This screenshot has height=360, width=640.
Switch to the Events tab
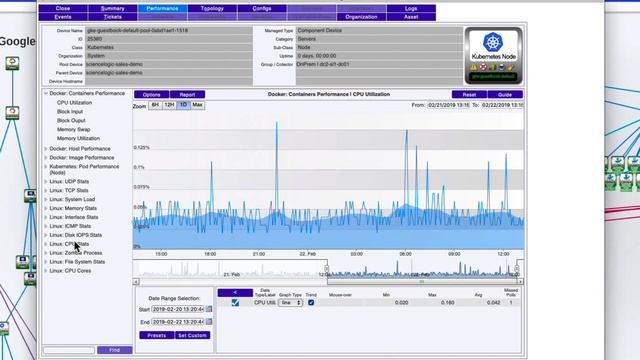63,17
